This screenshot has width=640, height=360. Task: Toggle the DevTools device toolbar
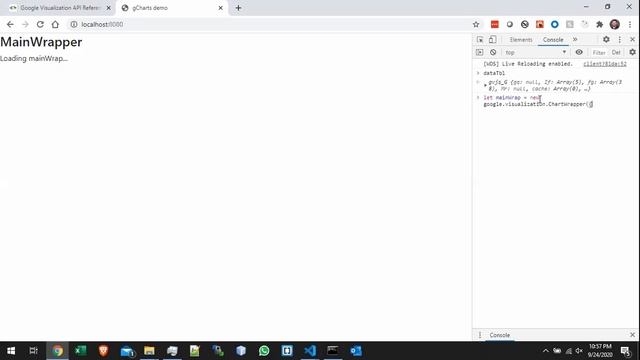(493, 40)
